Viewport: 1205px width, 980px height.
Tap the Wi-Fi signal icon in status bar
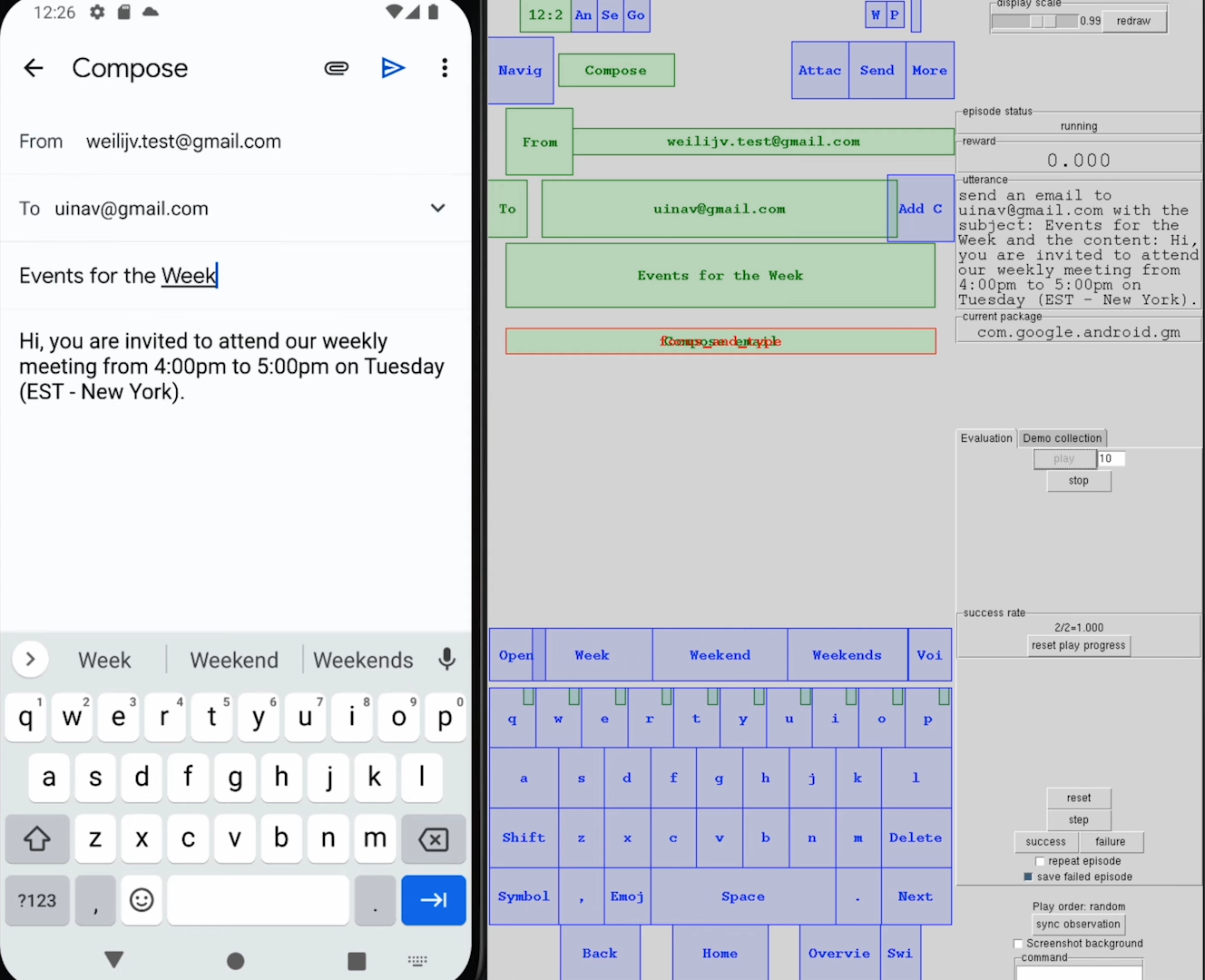395,12
